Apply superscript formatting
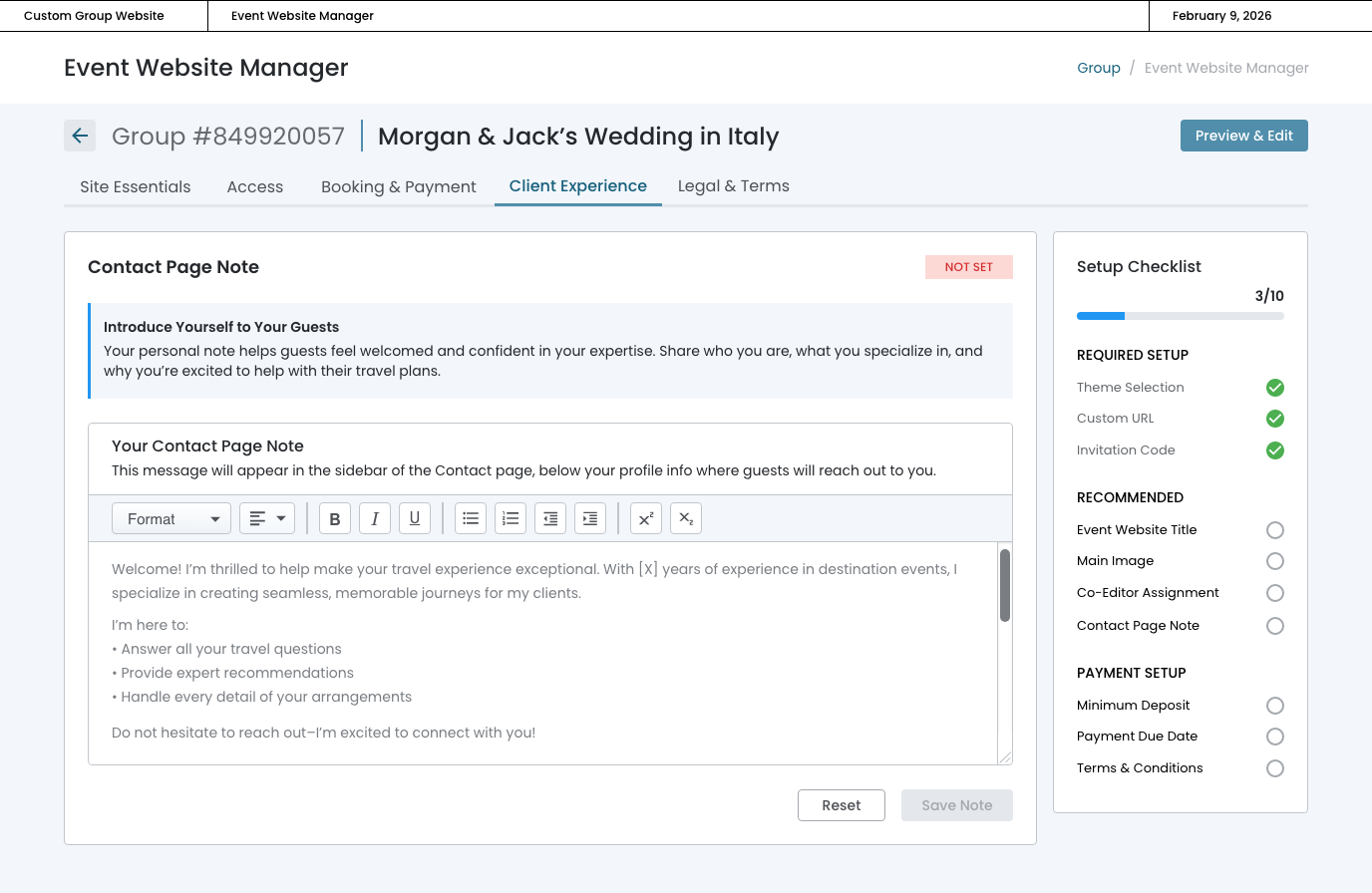This screenshot has height=893, width=1372. pos(646,518)
